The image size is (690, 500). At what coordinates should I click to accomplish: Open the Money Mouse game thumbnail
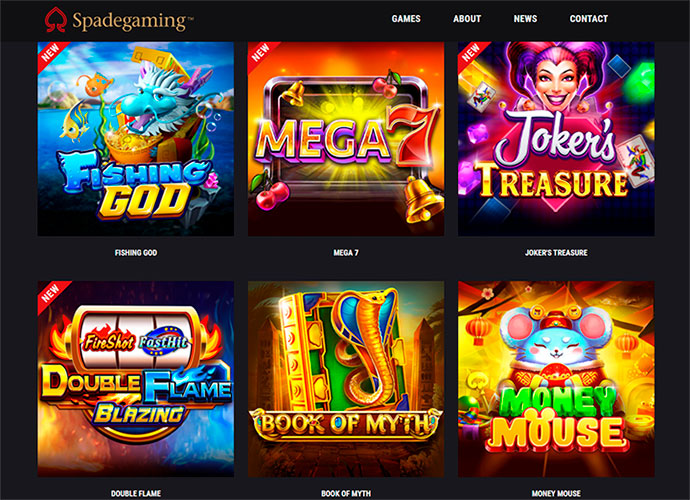pyautogui.click(x=556, y=379)
